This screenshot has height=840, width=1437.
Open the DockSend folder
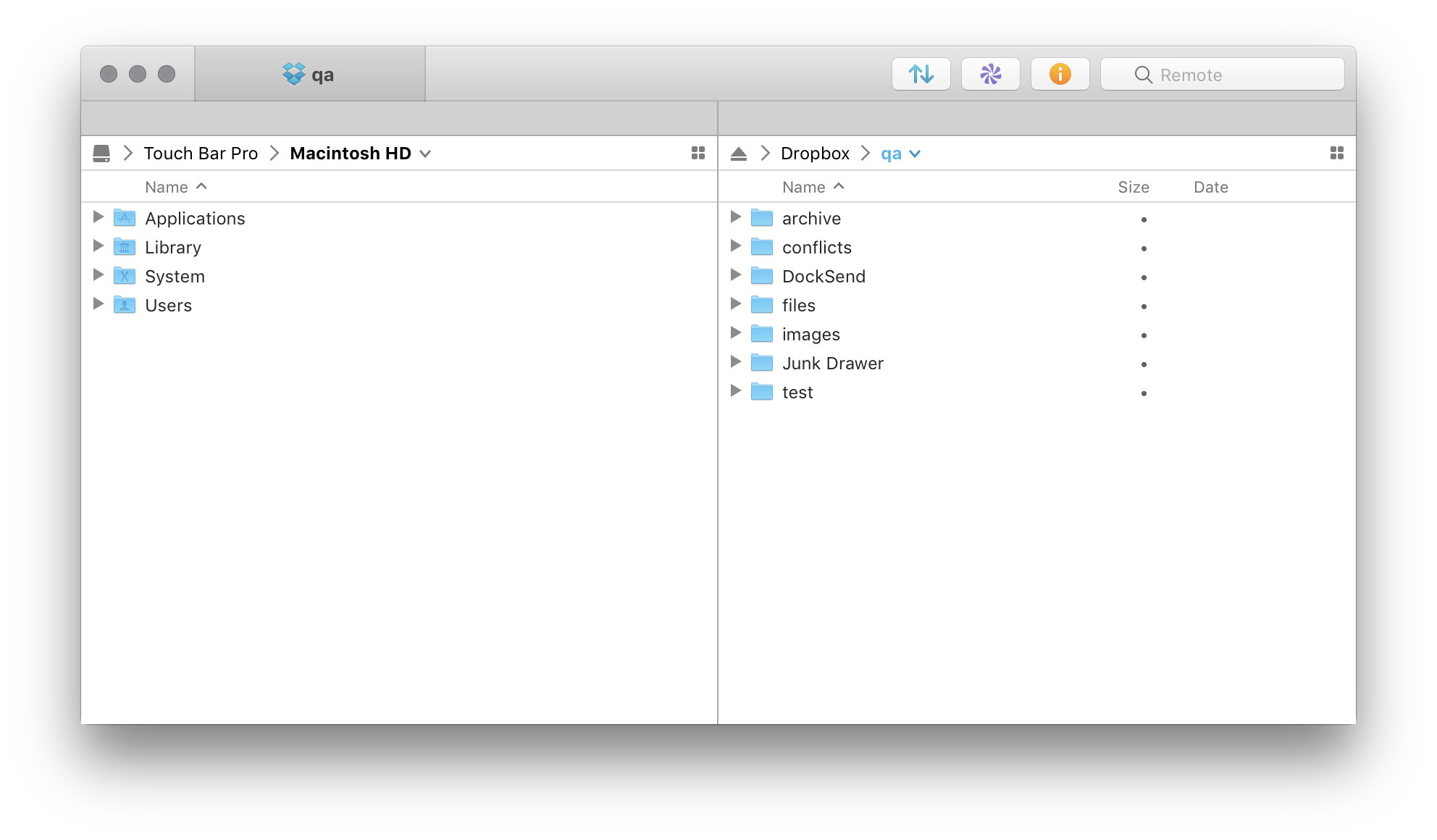(x=823, y=276)
